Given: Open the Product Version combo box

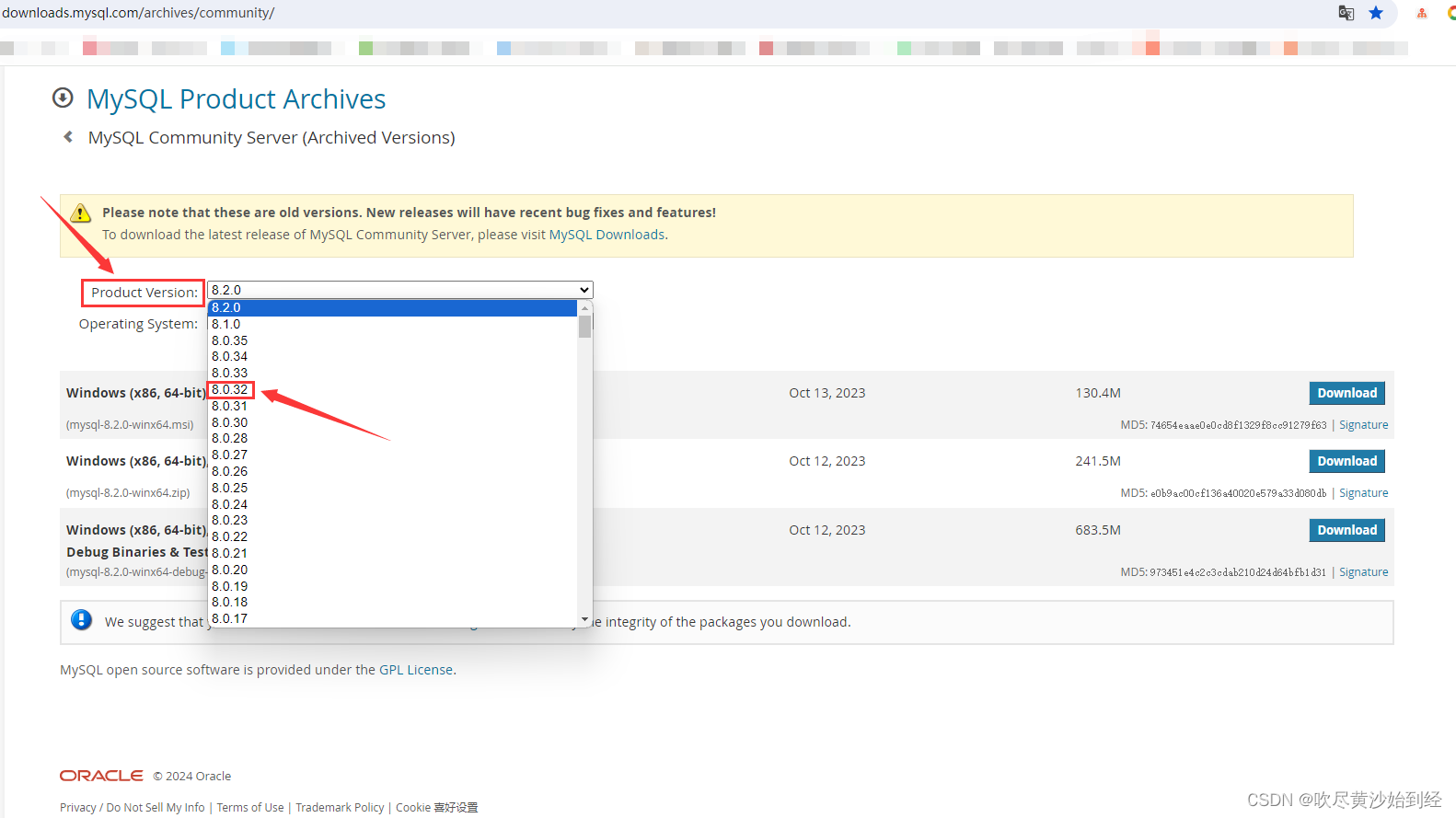Looking at the screenshot, I should pyautogui.click(x=400, y=290).
